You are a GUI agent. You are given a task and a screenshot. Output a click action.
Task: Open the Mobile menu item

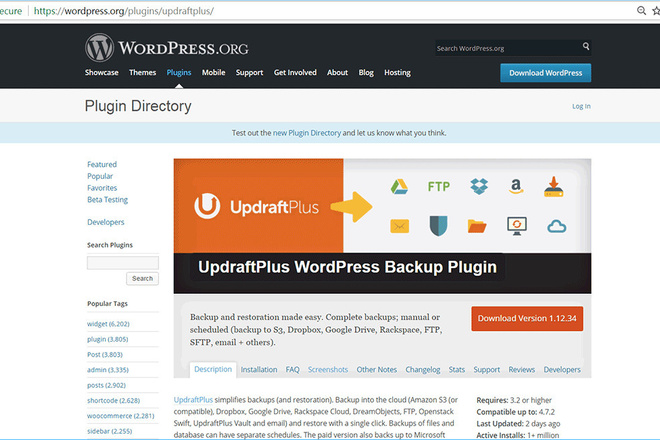(x=213, y=72)
